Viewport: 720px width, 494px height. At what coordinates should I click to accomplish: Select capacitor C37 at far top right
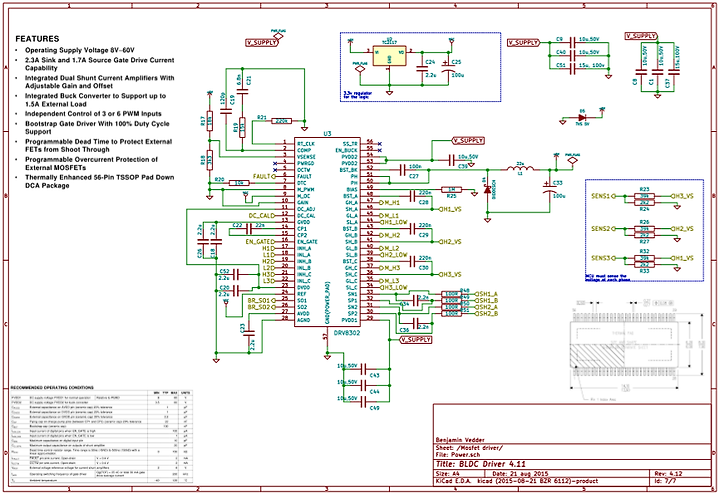pos(674,72)
